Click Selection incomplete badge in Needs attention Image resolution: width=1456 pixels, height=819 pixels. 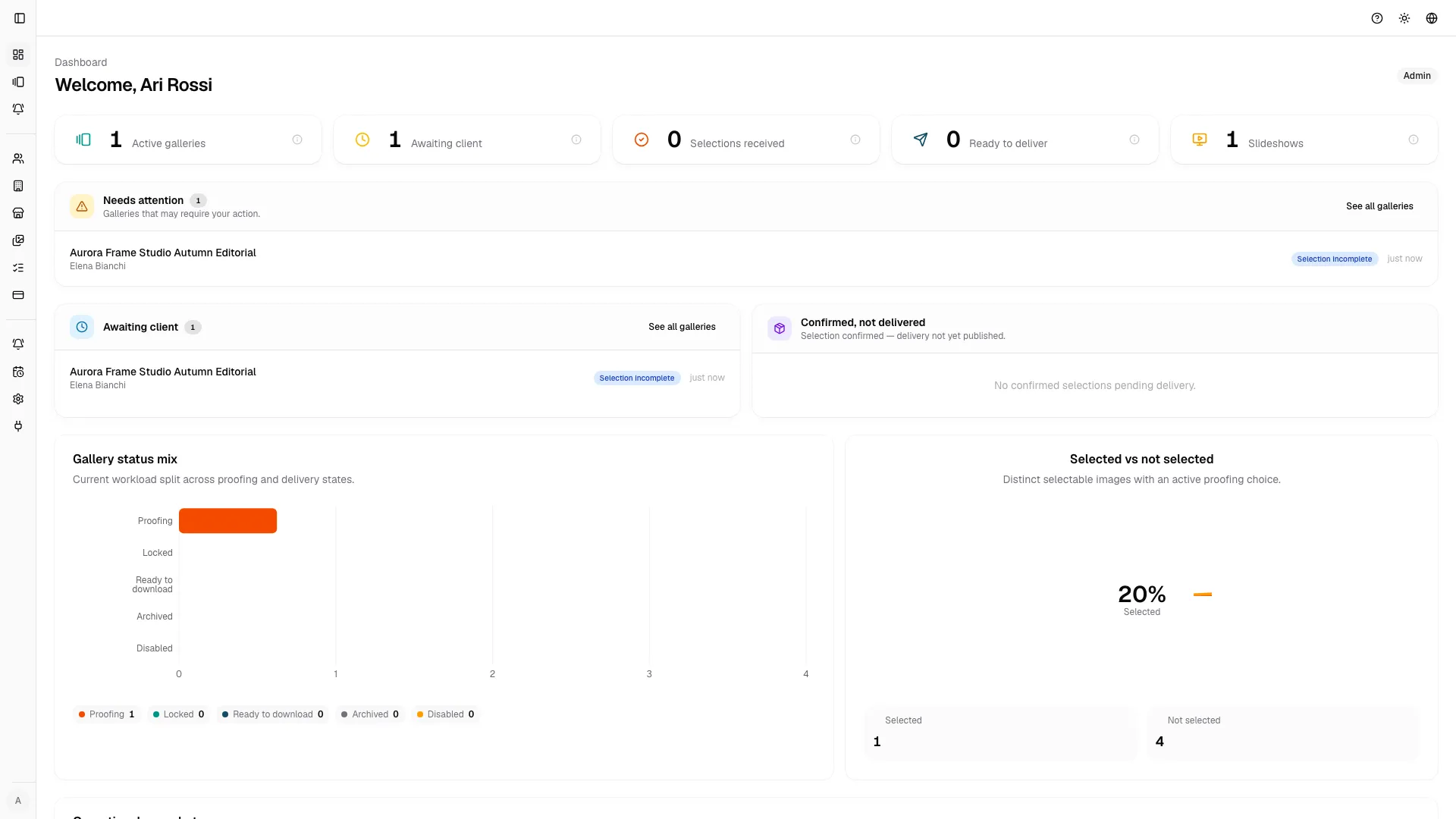1335,259
